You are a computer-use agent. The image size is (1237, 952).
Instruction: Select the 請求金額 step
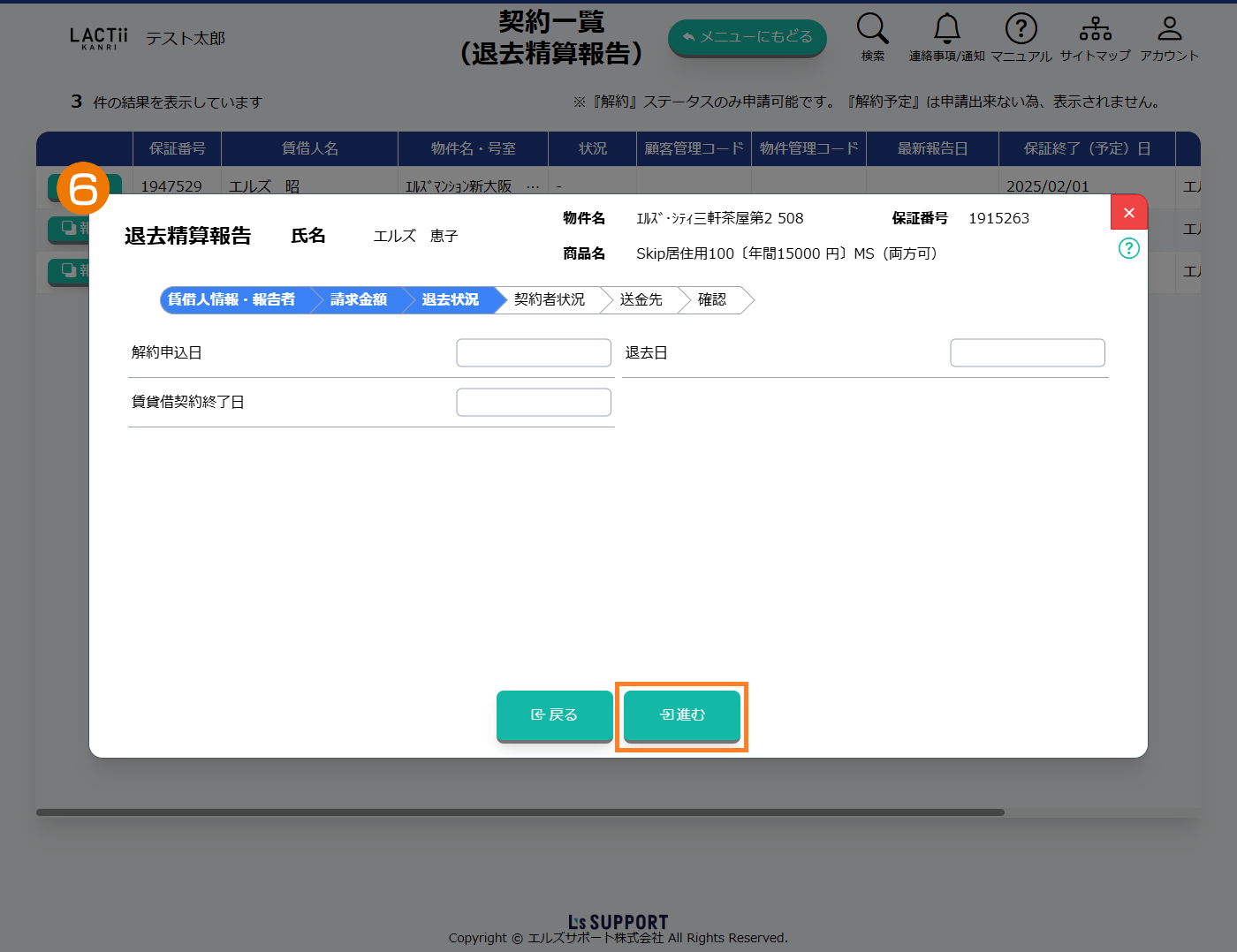[x=359, y=300]
